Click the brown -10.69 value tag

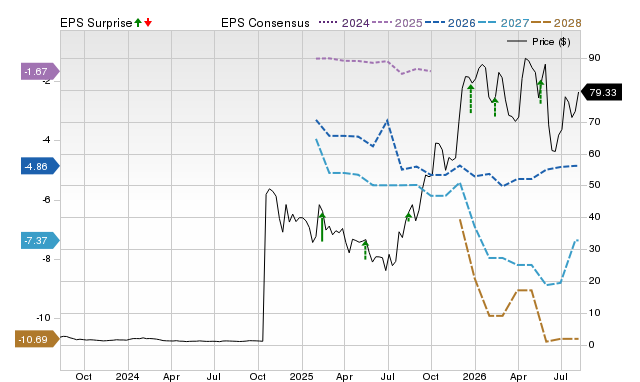click(x=37, y=339)
